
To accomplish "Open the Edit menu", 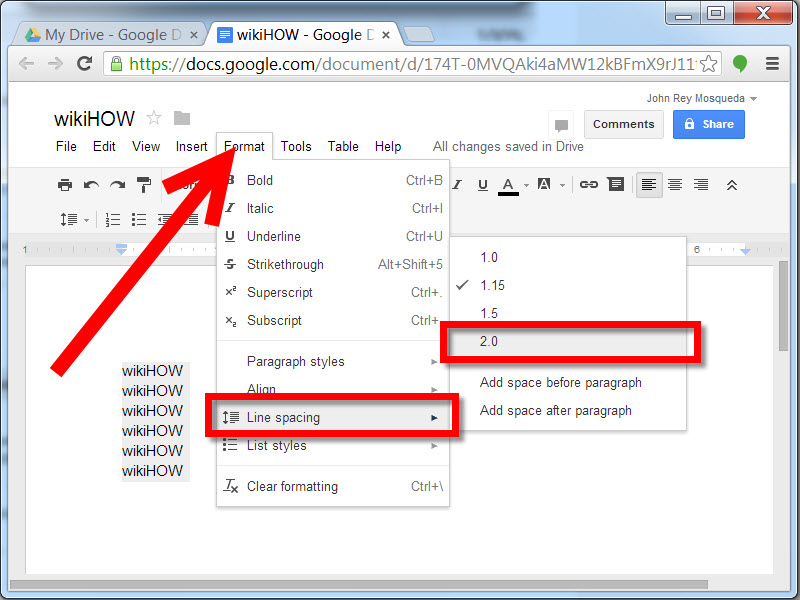I will (104, 146).
